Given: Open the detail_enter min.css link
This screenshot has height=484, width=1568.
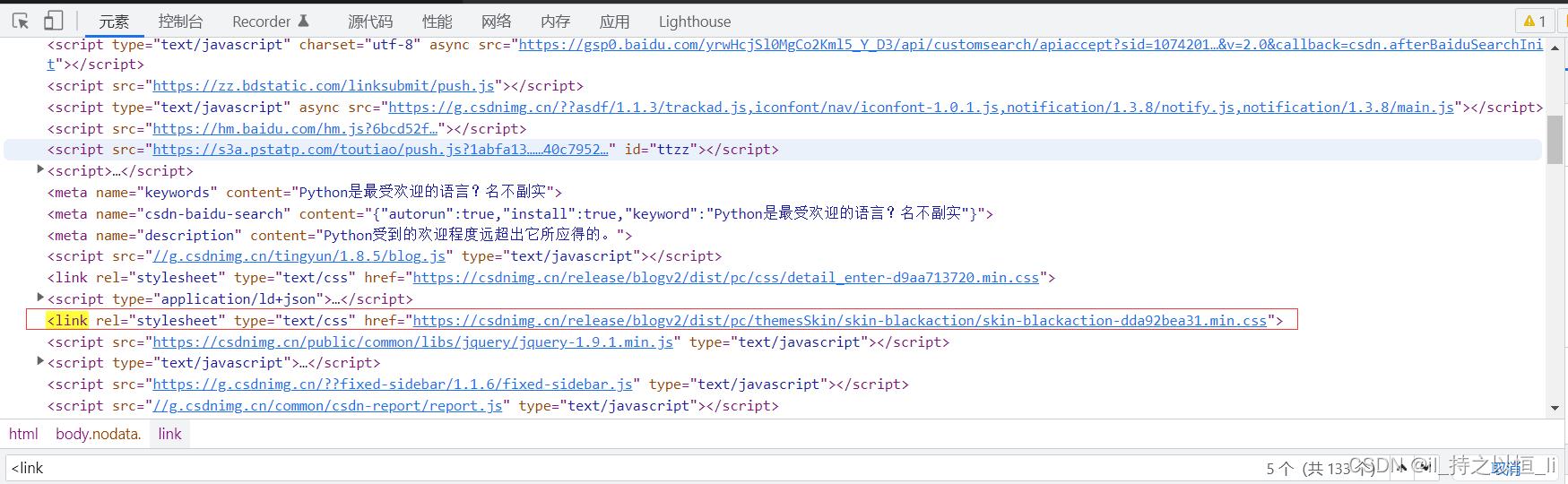Looking at the screenshot, I should click(x=725, y=278).
